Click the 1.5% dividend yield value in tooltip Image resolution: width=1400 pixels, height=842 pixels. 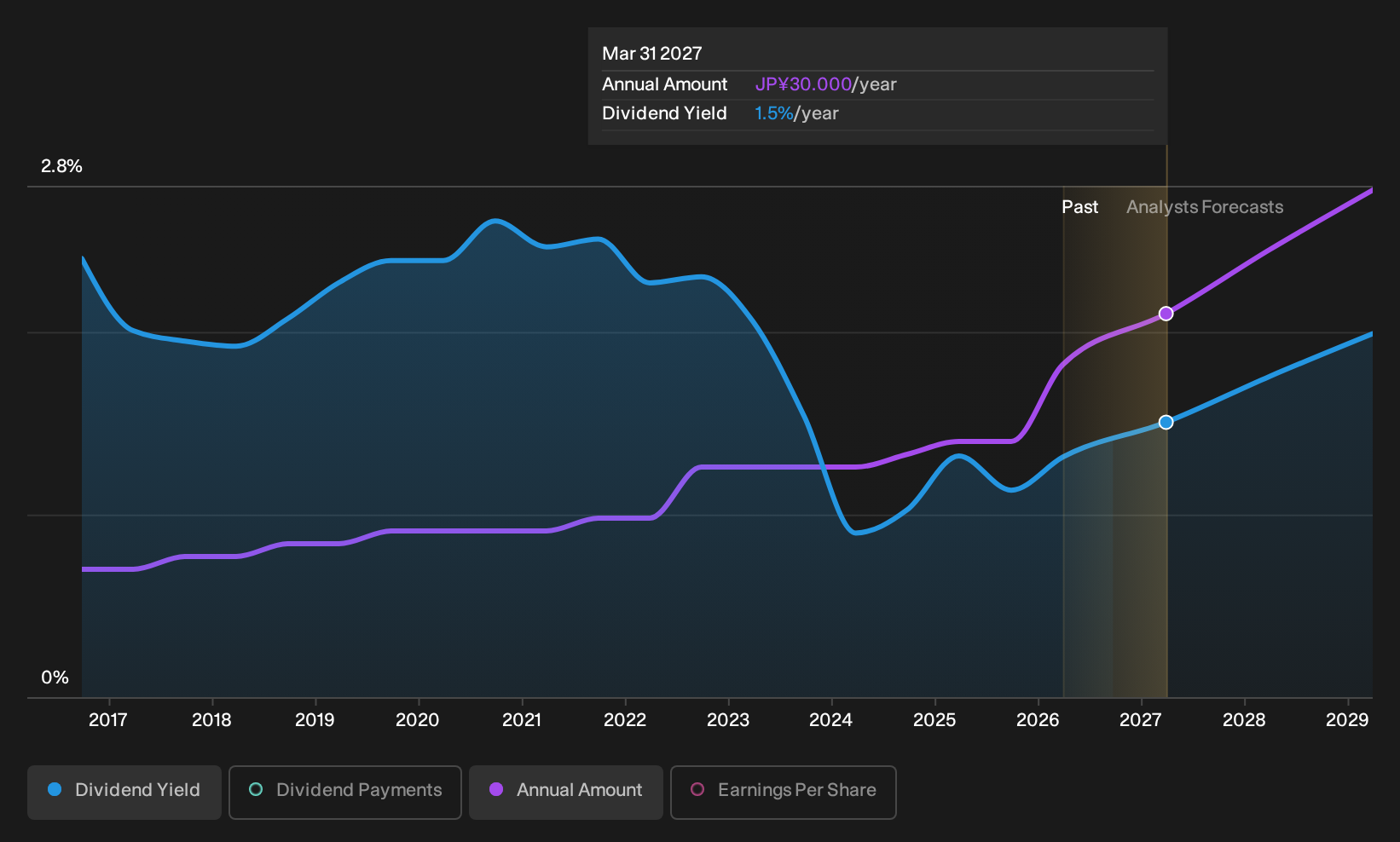click(x=774, y=113)
